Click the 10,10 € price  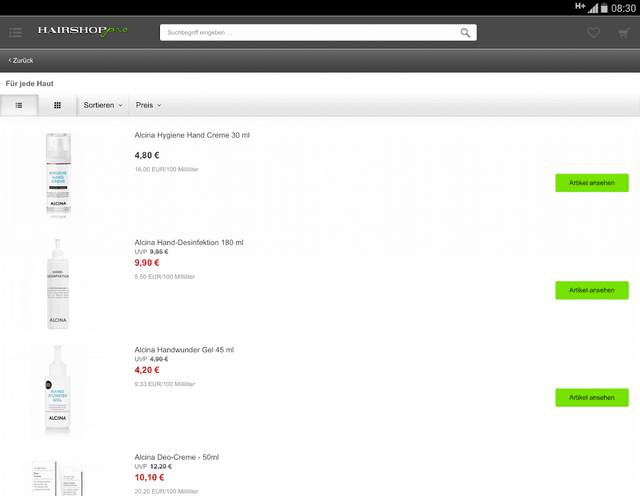point(149,478)
